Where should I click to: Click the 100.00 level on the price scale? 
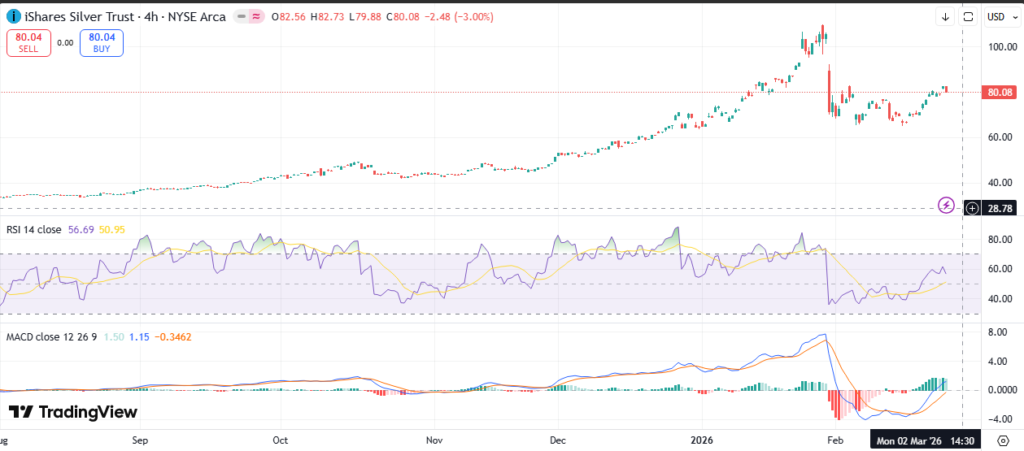click(x=1001, y=47)
